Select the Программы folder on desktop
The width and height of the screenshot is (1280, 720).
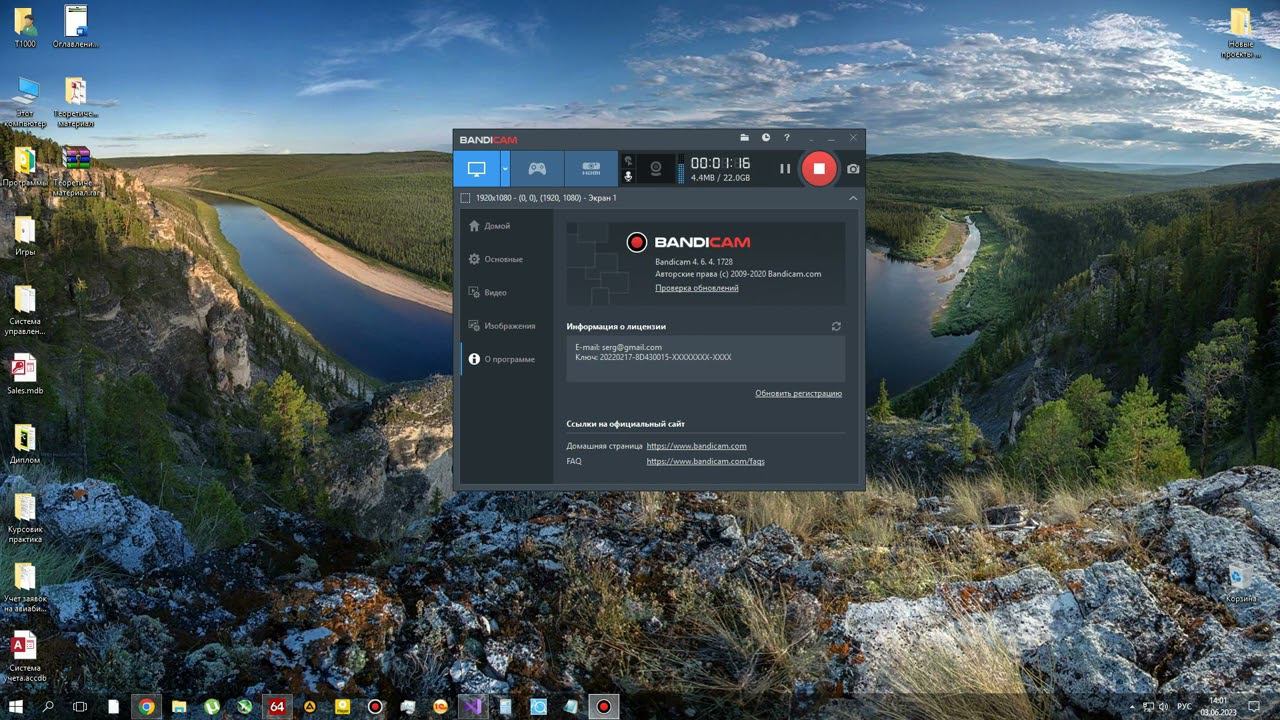coord(25,167)
